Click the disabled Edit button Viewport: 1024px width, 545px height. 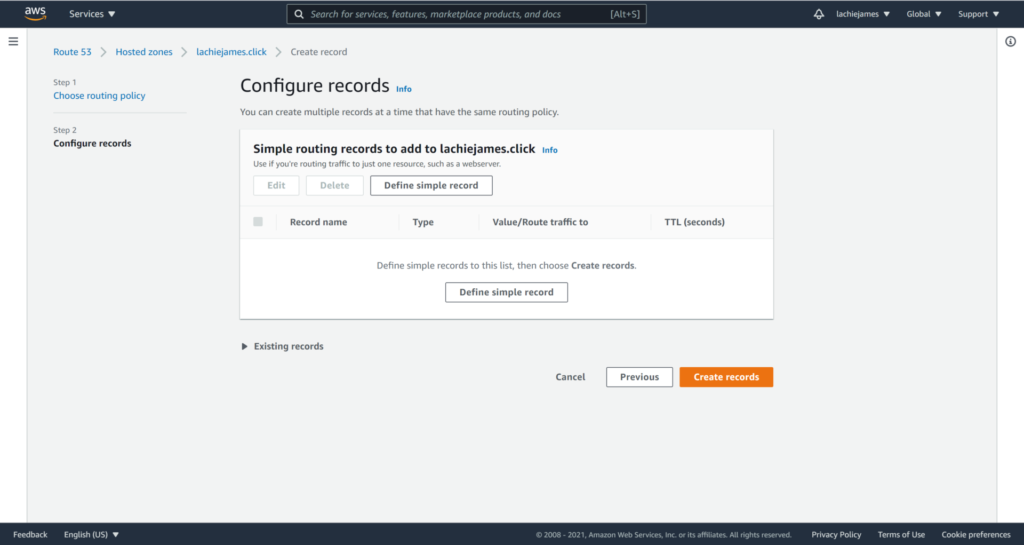[x=276, y=185]
